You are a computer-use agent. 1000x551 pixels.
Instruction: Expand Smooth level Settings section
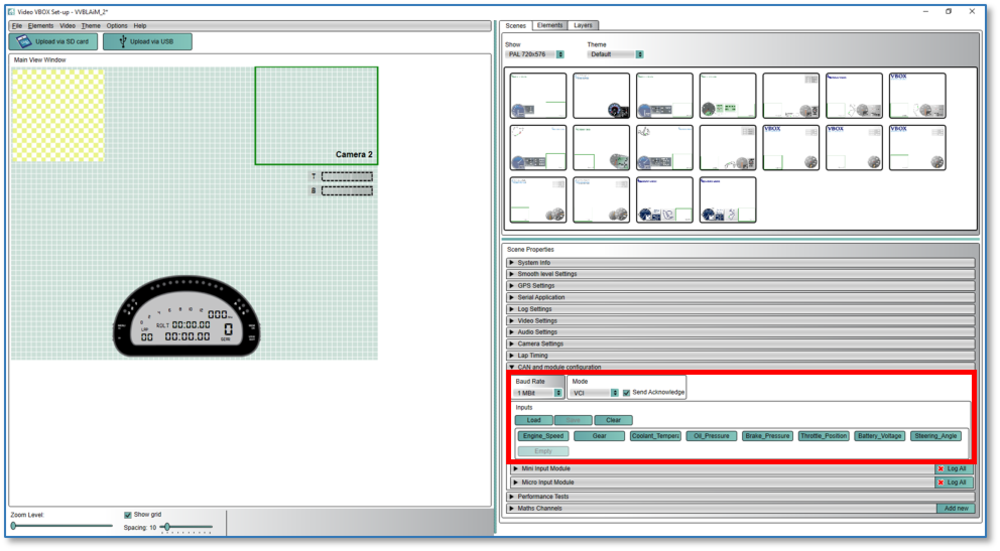pyautogui.click(x=741, y=274)
